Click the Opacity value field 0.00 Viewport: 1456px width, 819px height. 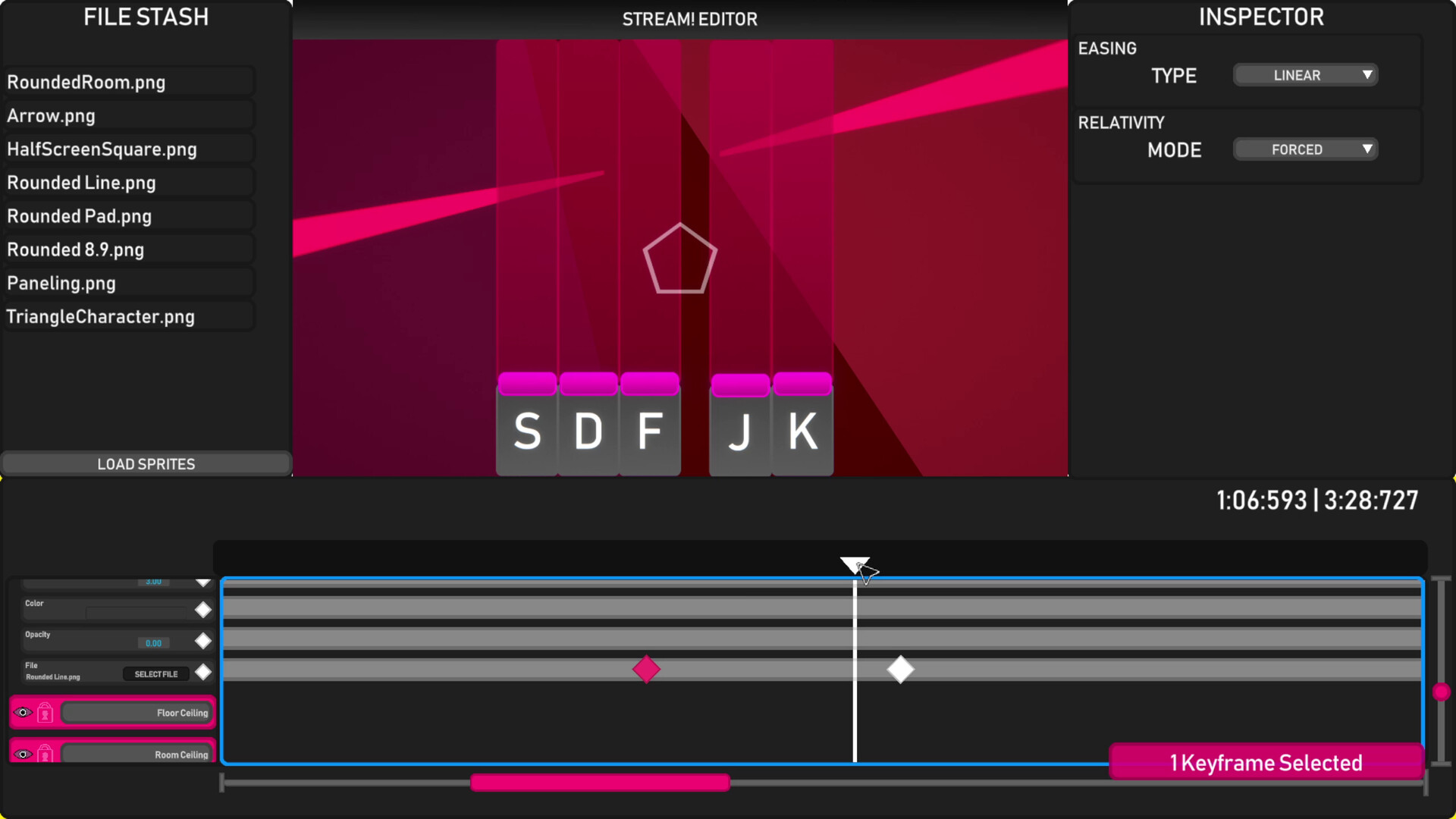(154, 643)
